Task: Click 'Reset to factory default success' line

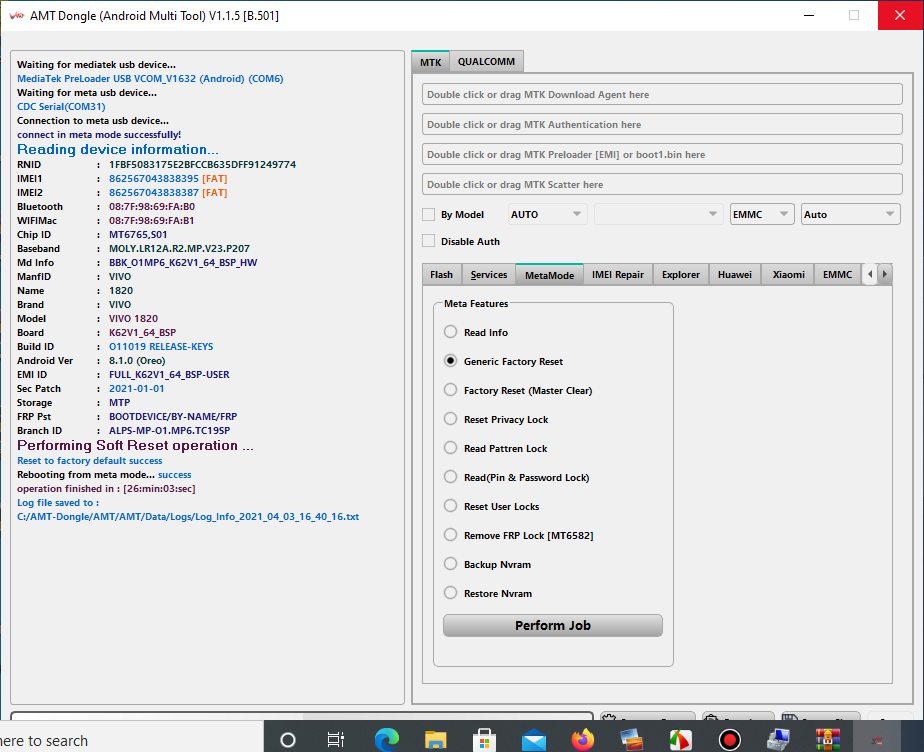Action: click(x=90, y=460)
